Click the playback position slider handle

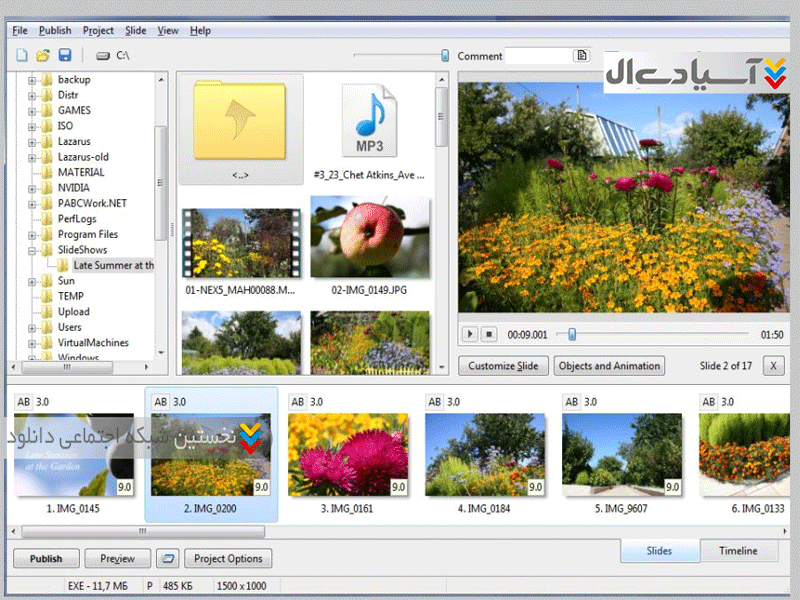(572, 334)
